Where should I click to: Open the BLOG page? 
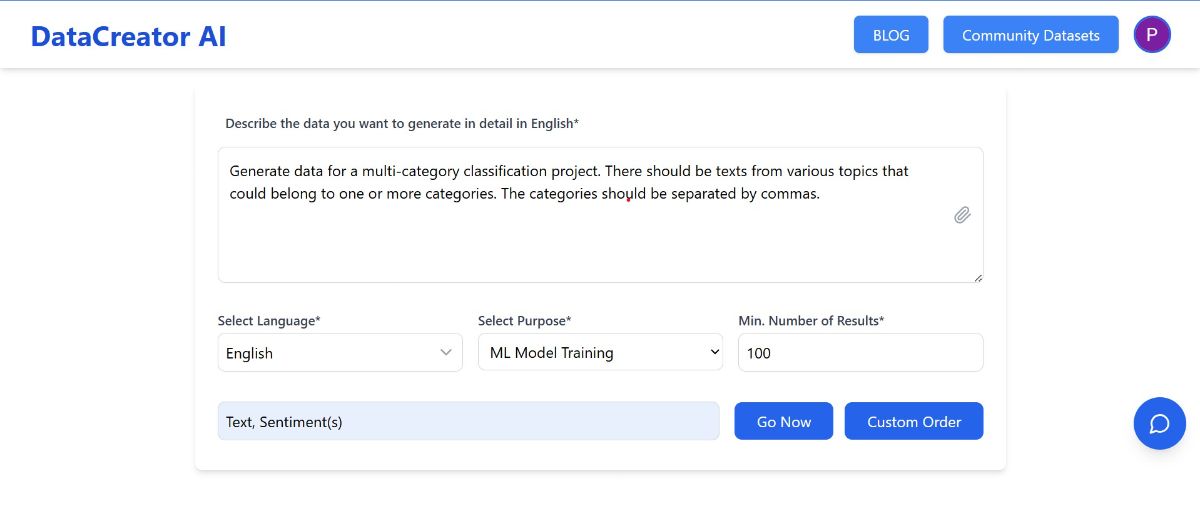[890, 35]
